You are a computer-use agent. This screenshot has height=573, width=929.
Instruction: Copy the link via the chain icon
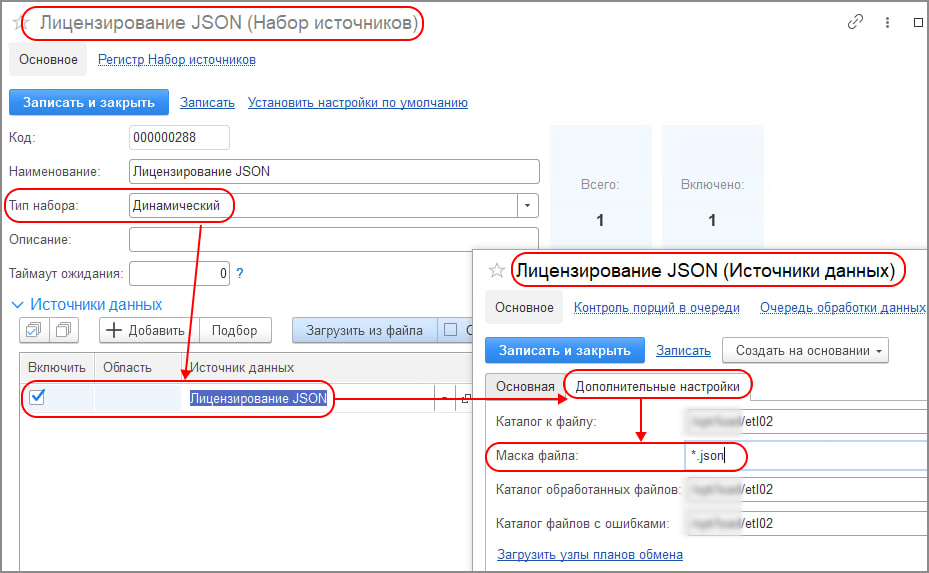(855, 22)
